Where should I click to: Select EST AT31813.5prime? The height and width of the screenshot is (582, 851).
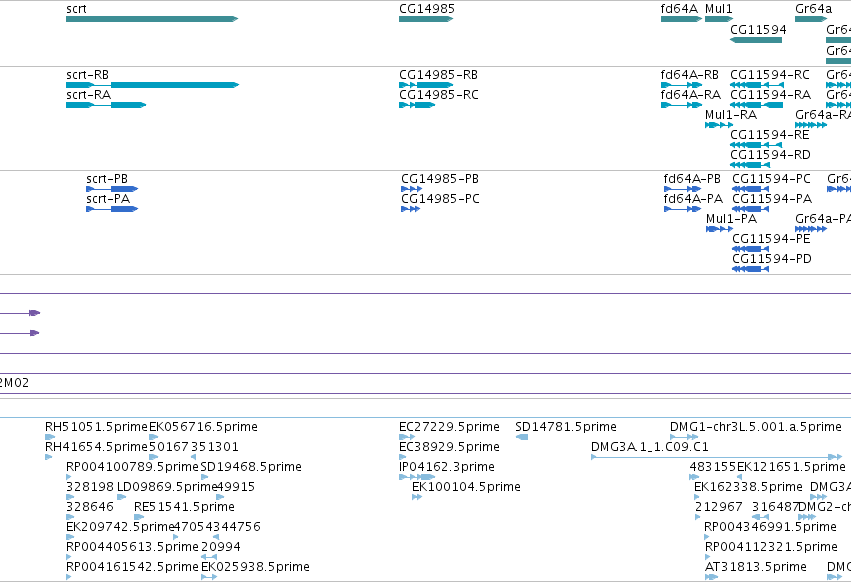(x=712, y=578)
